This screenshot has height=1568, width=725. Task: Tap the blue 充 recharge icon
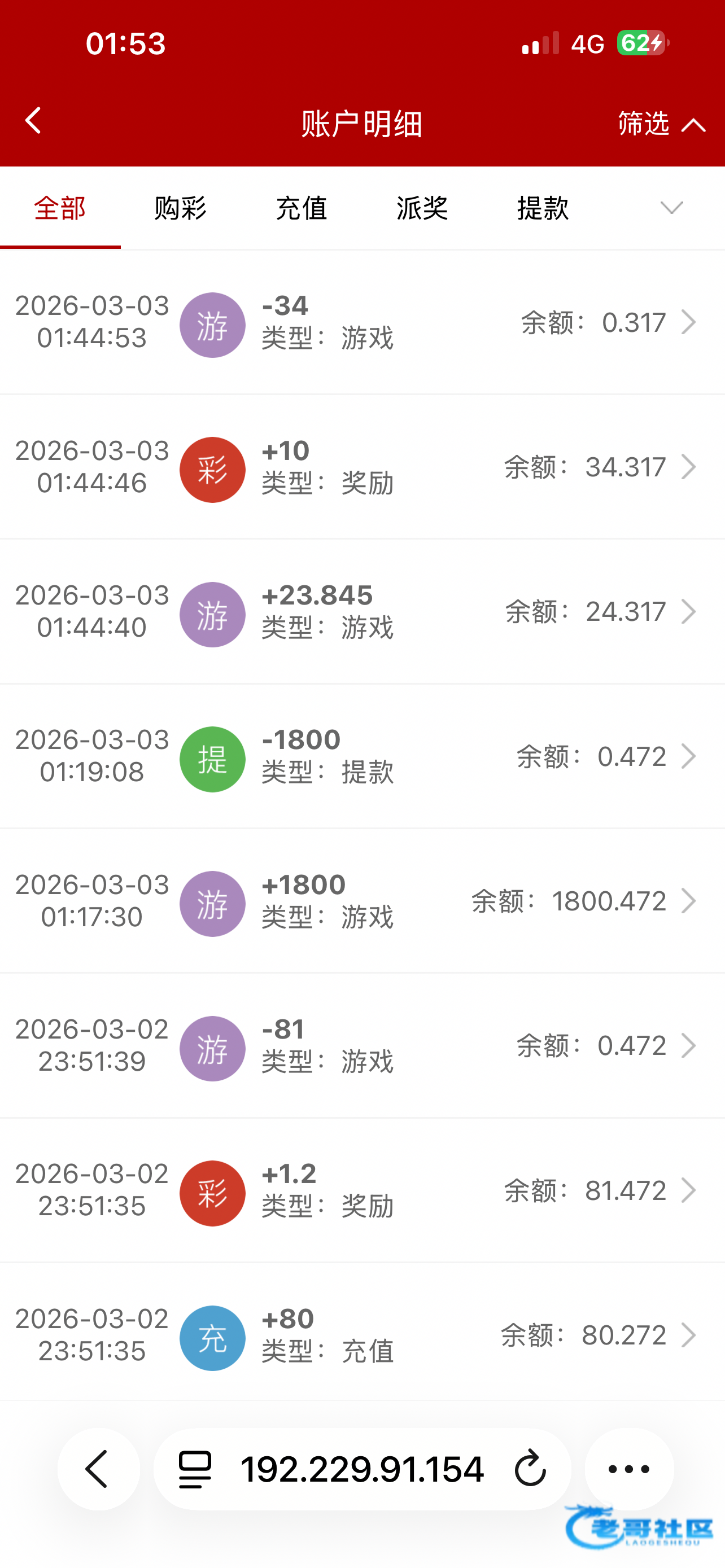212,1338
